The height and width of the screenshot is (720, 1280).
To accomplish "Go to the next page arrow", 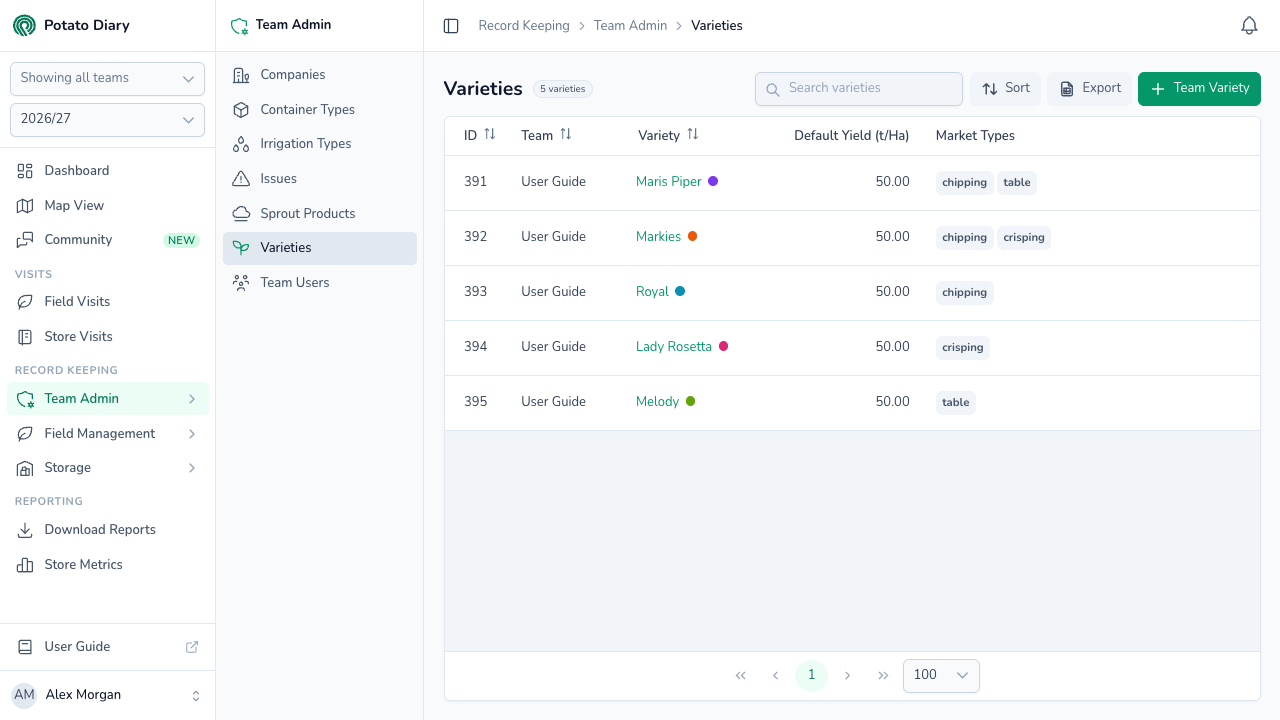I will 847,675.
